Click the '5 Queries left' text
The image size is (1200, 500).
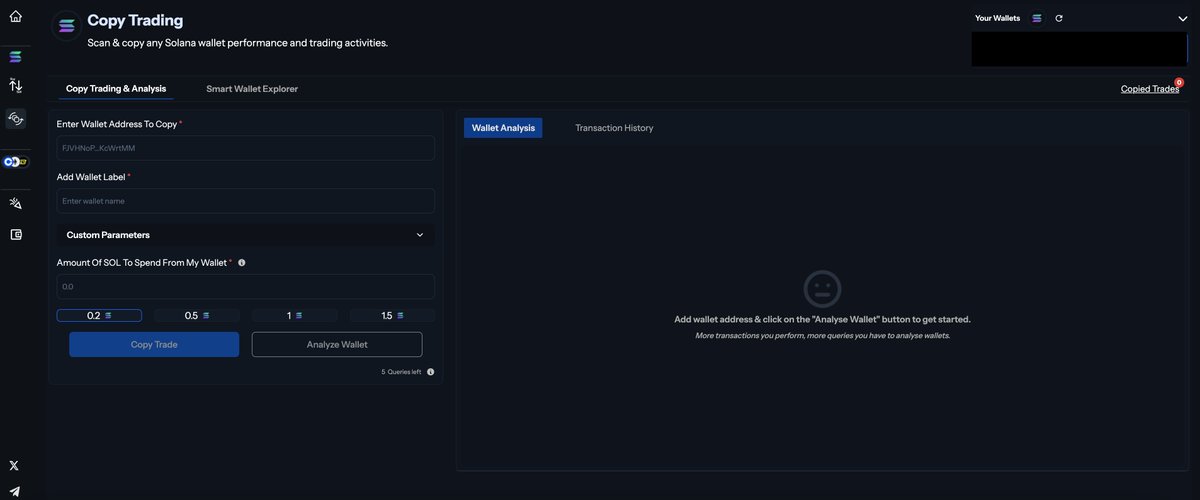click(x=401, y=372)
